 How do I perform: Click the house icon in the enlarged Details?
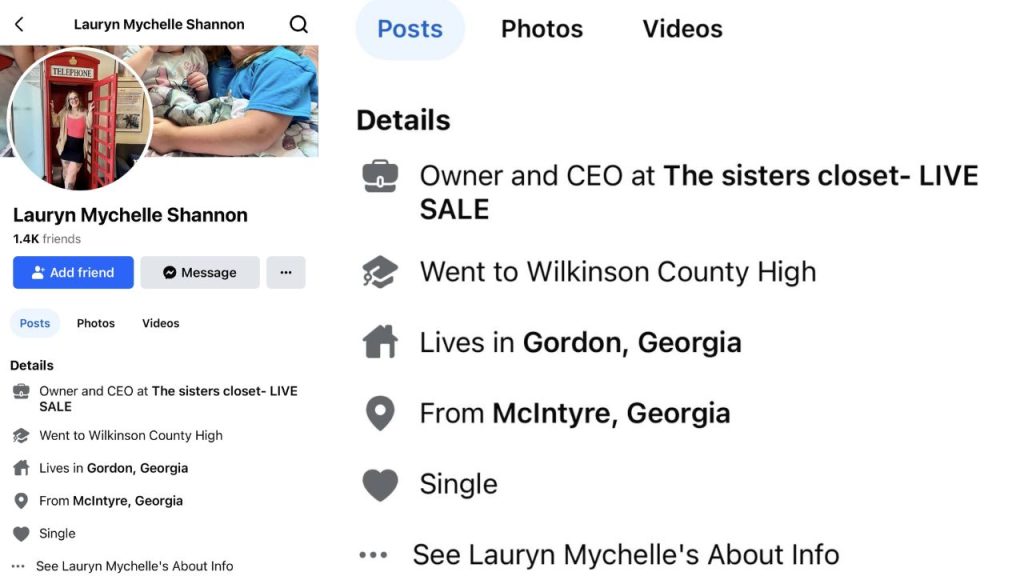pyautogui.click(x=380, y=342)
